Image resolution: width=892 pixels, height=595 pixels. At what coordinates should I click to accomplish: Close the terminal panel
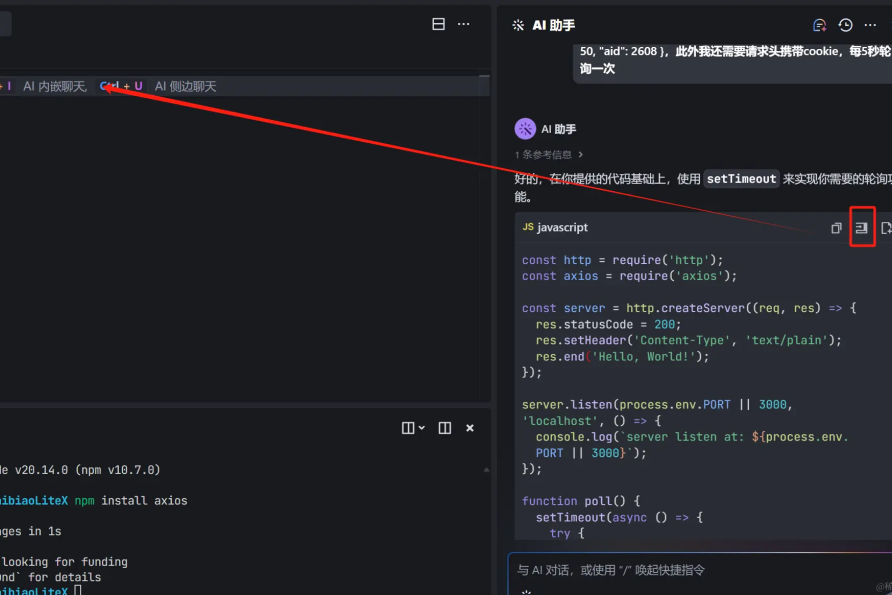[470, 428]
